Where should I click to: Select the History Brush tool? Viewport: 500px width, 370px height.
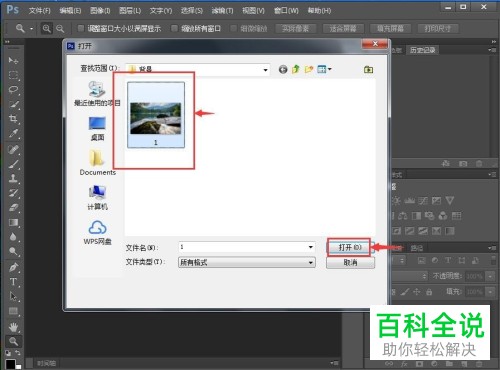click(13, 193)
